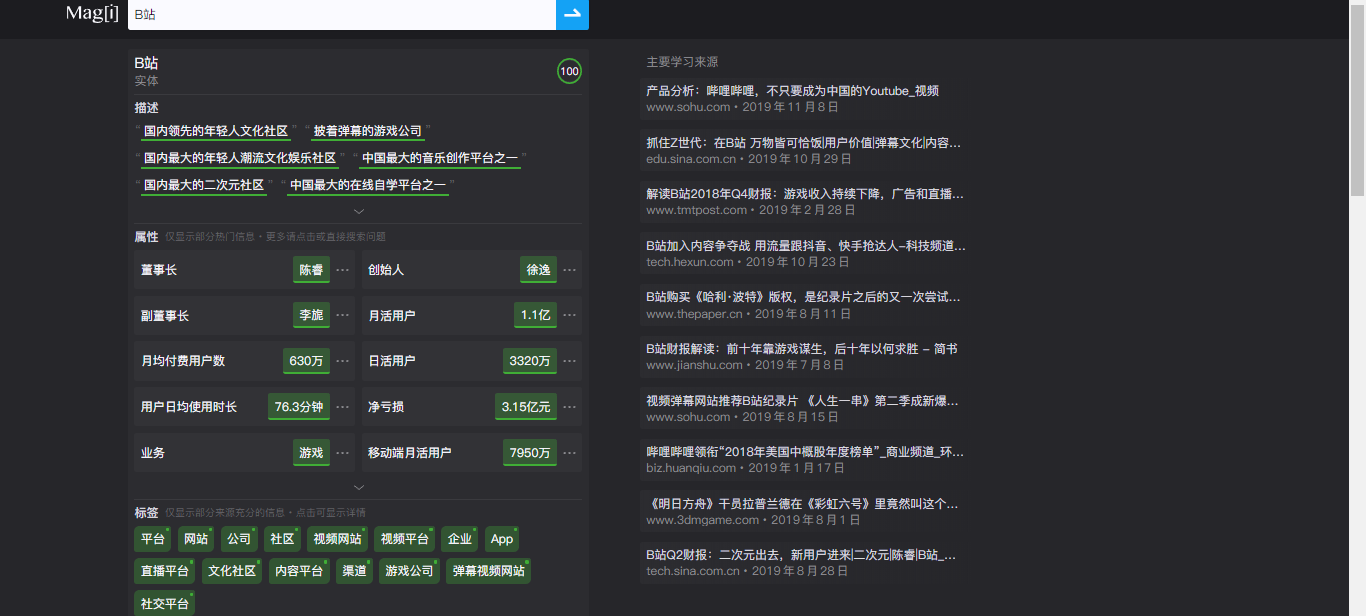Viewport: 1366px width, 616px height.
Task: Click the 76.3分钟 value chip
Action: click(299, 407)
